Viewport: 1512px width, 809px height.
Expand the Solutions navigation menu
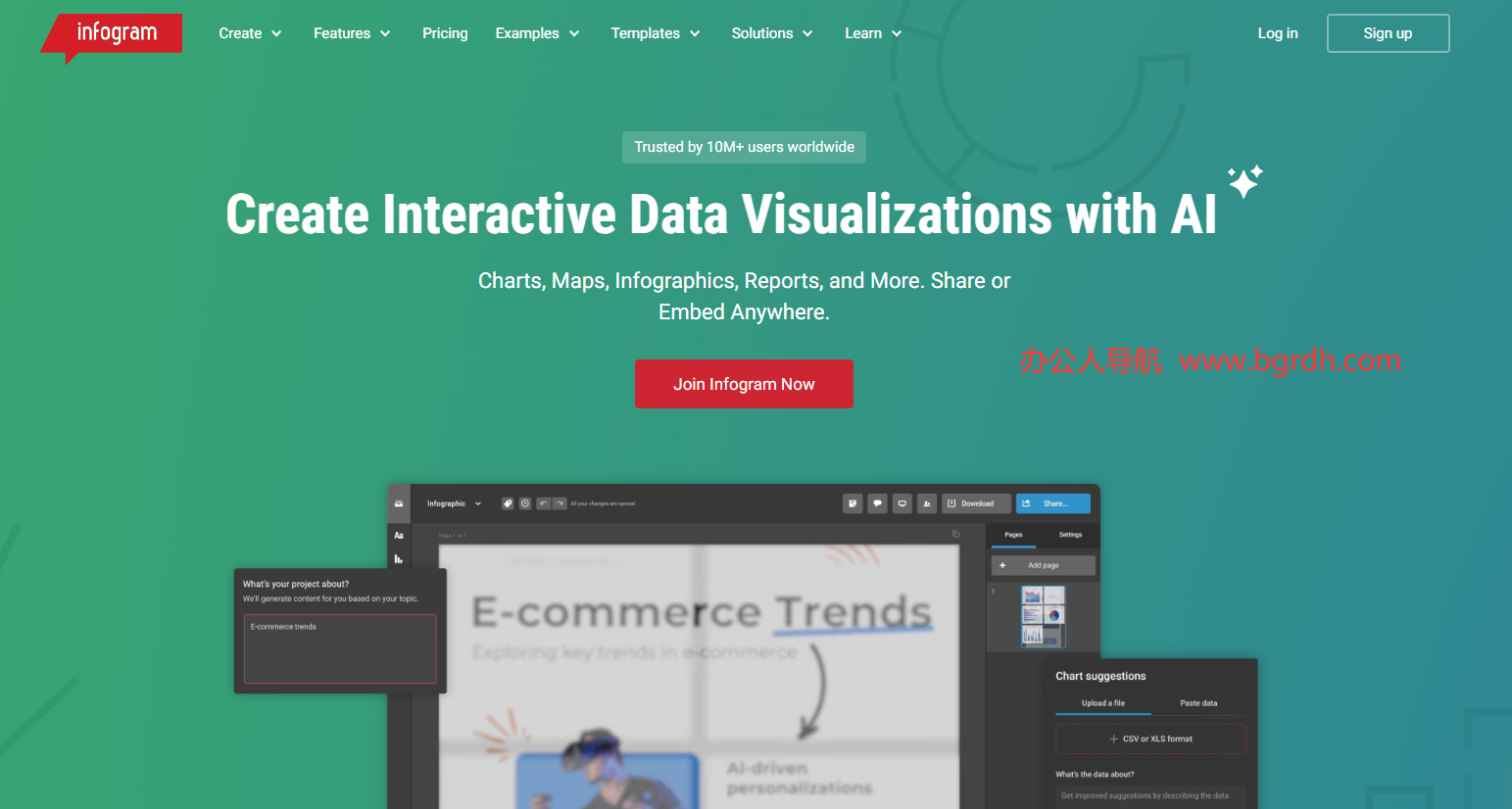click(771, 33)
